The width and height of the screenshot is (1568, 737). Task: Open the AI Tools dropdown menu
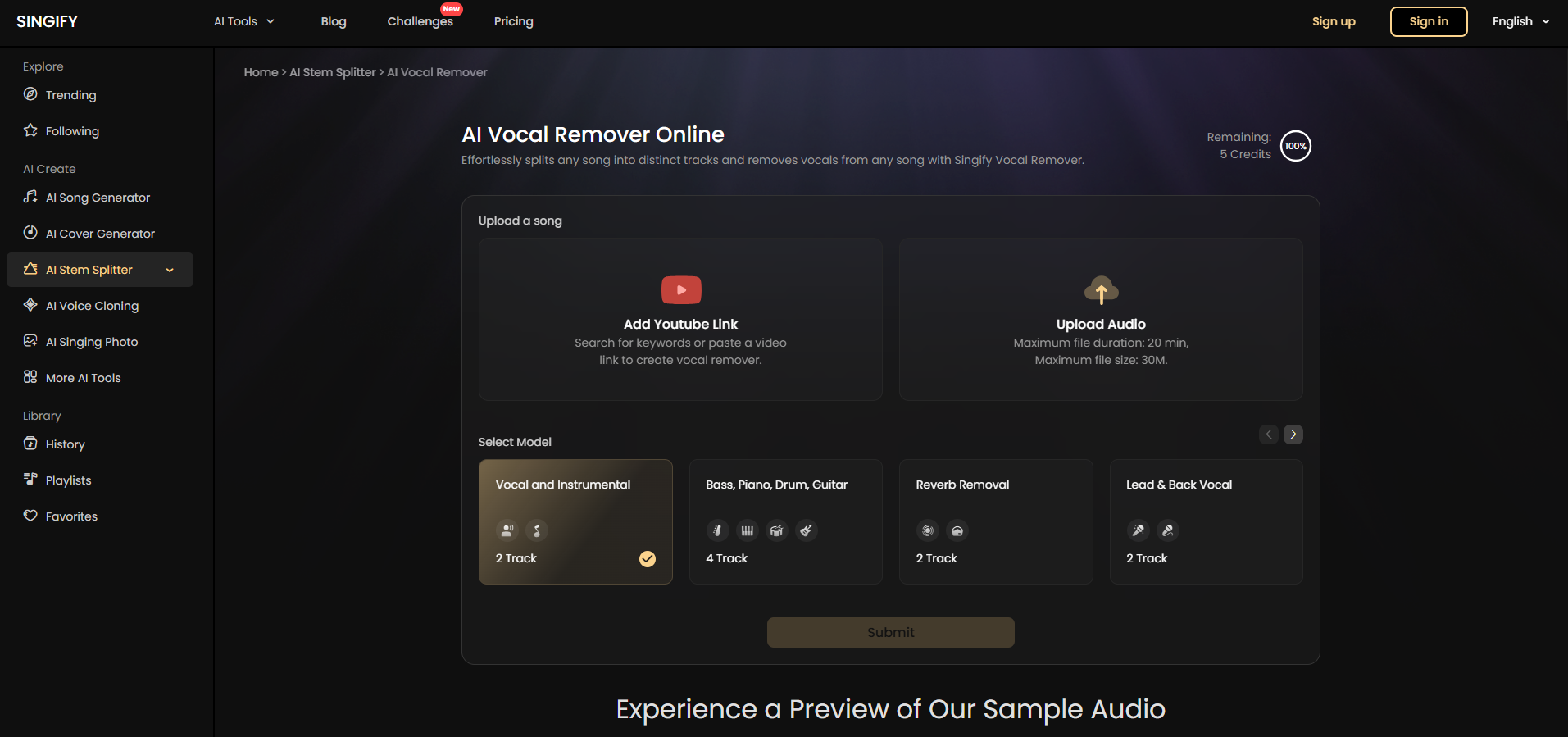[x=244, y=21]
